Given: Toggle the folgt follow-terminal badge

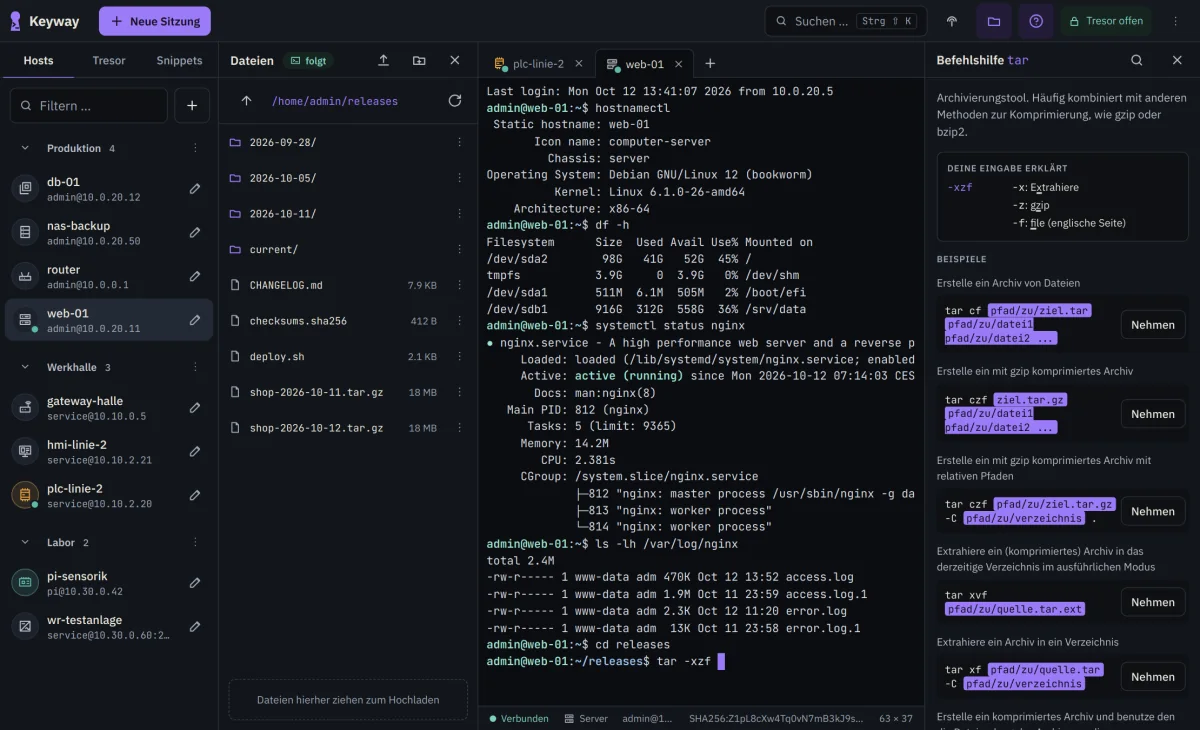Looking at the screenshot, I should [309, 61].
